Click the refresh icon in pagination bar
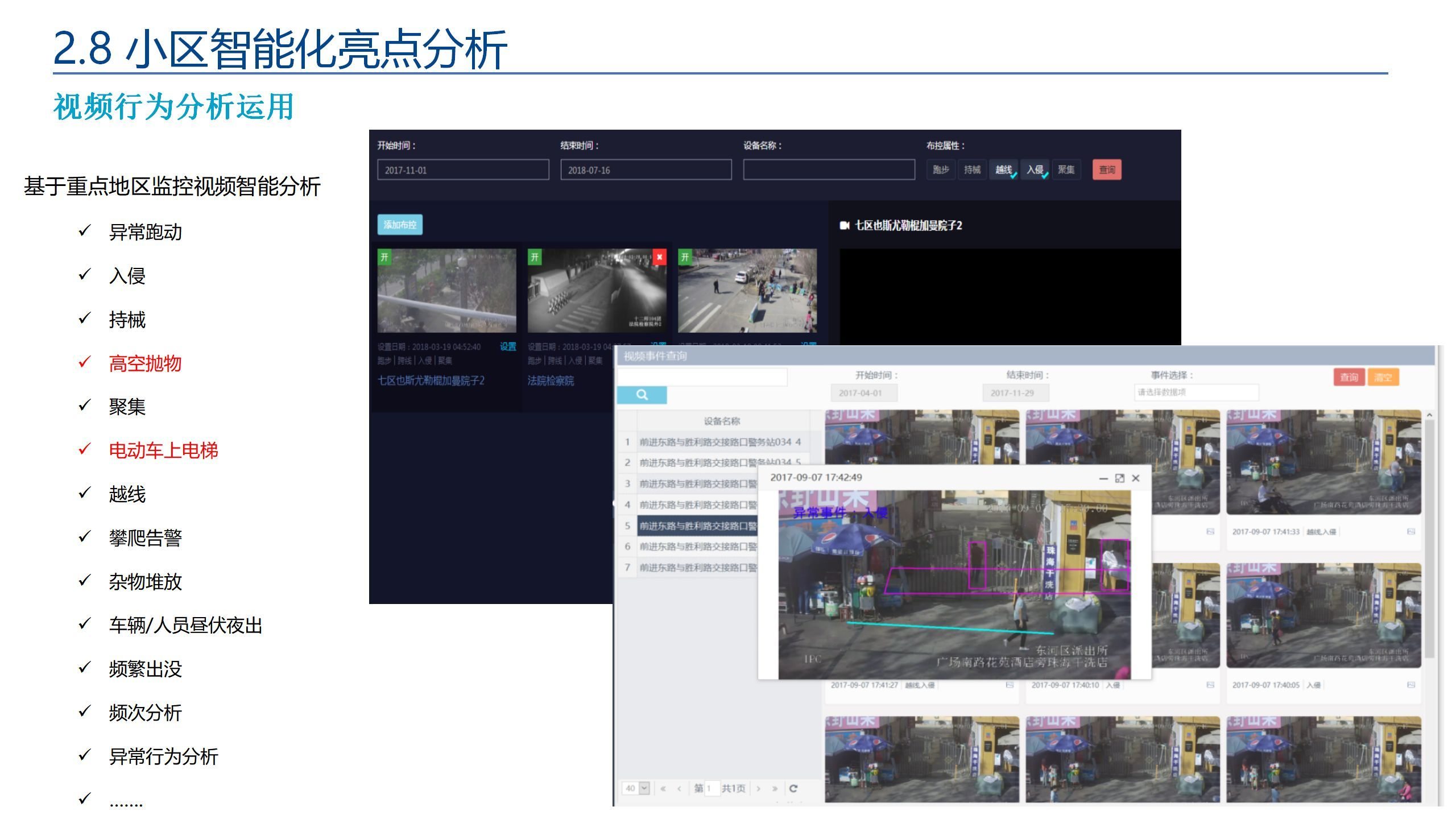Viewport: 1456px width, 819px height. (793, 788)
